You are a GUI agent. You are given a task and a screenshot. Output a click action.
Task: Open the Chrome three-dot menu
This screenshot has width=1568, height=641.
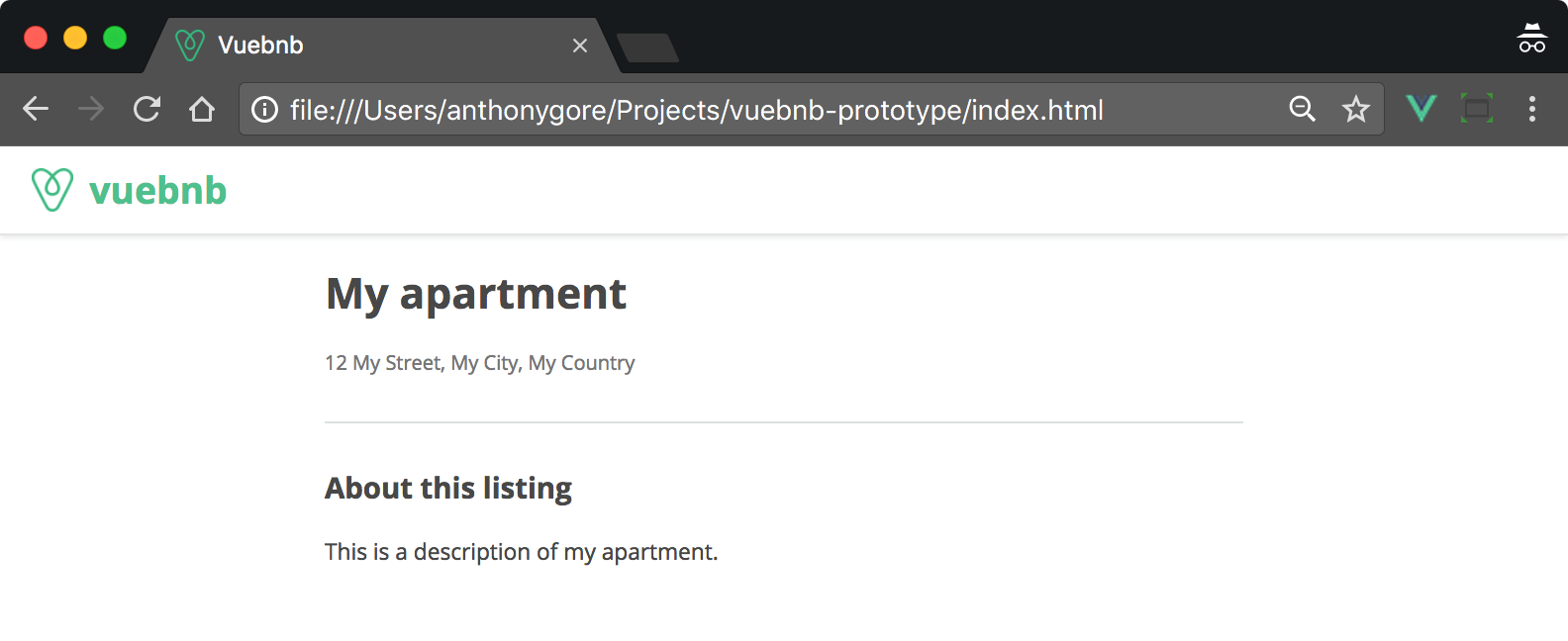(x=1532, y=109)
